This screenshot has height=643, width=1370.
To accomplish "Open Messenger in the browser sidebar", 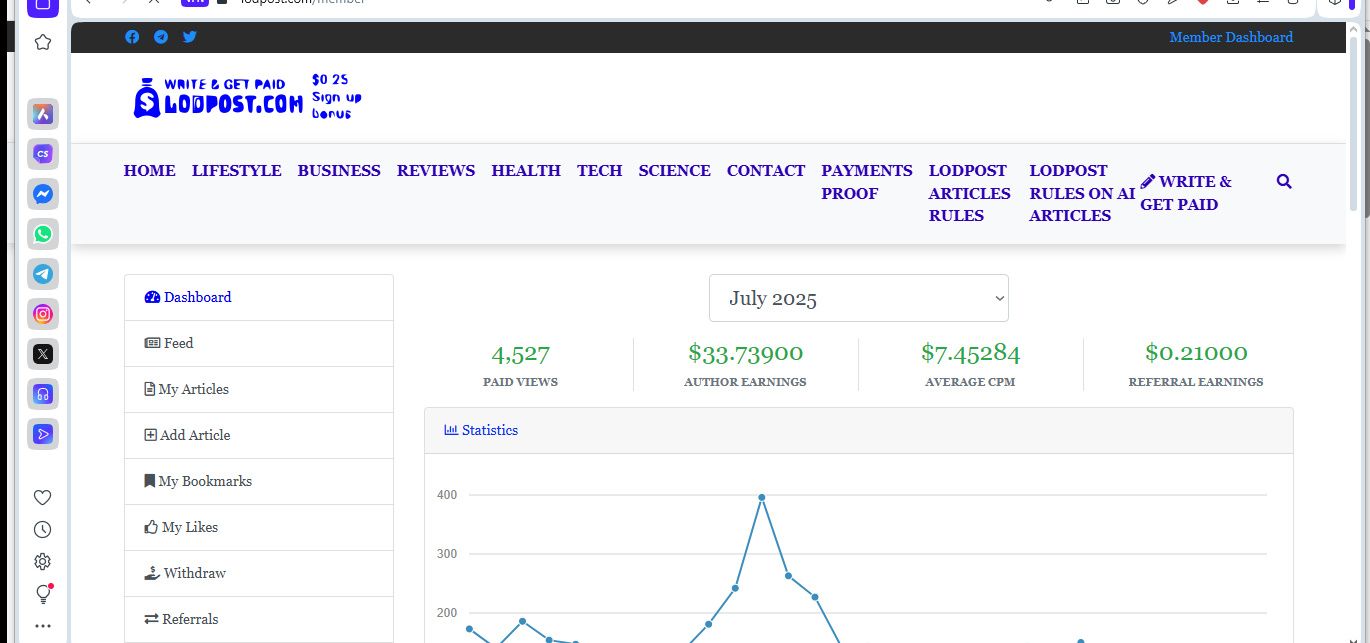I will [x=43, y=194].
